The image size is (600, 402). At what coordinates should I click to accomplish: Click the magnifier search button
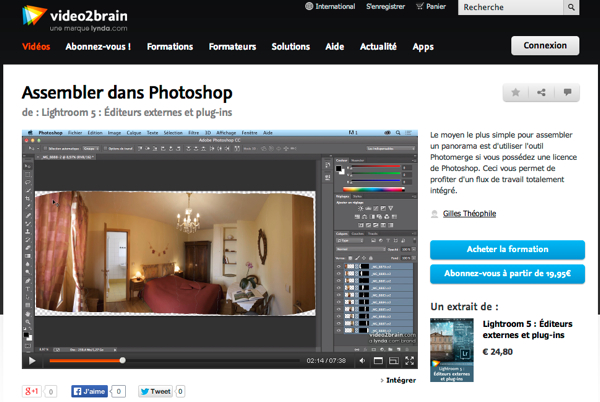coord(571,7)
